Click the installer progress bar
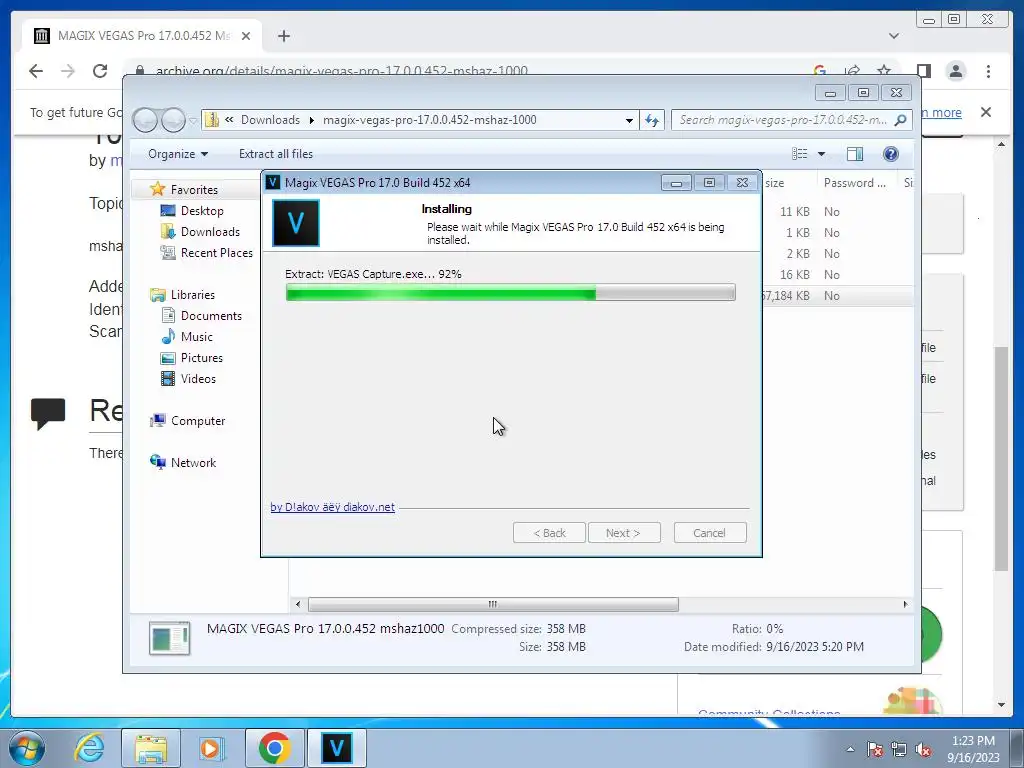Viewport: 1024px width, 768px height. (x=511, y=293)
